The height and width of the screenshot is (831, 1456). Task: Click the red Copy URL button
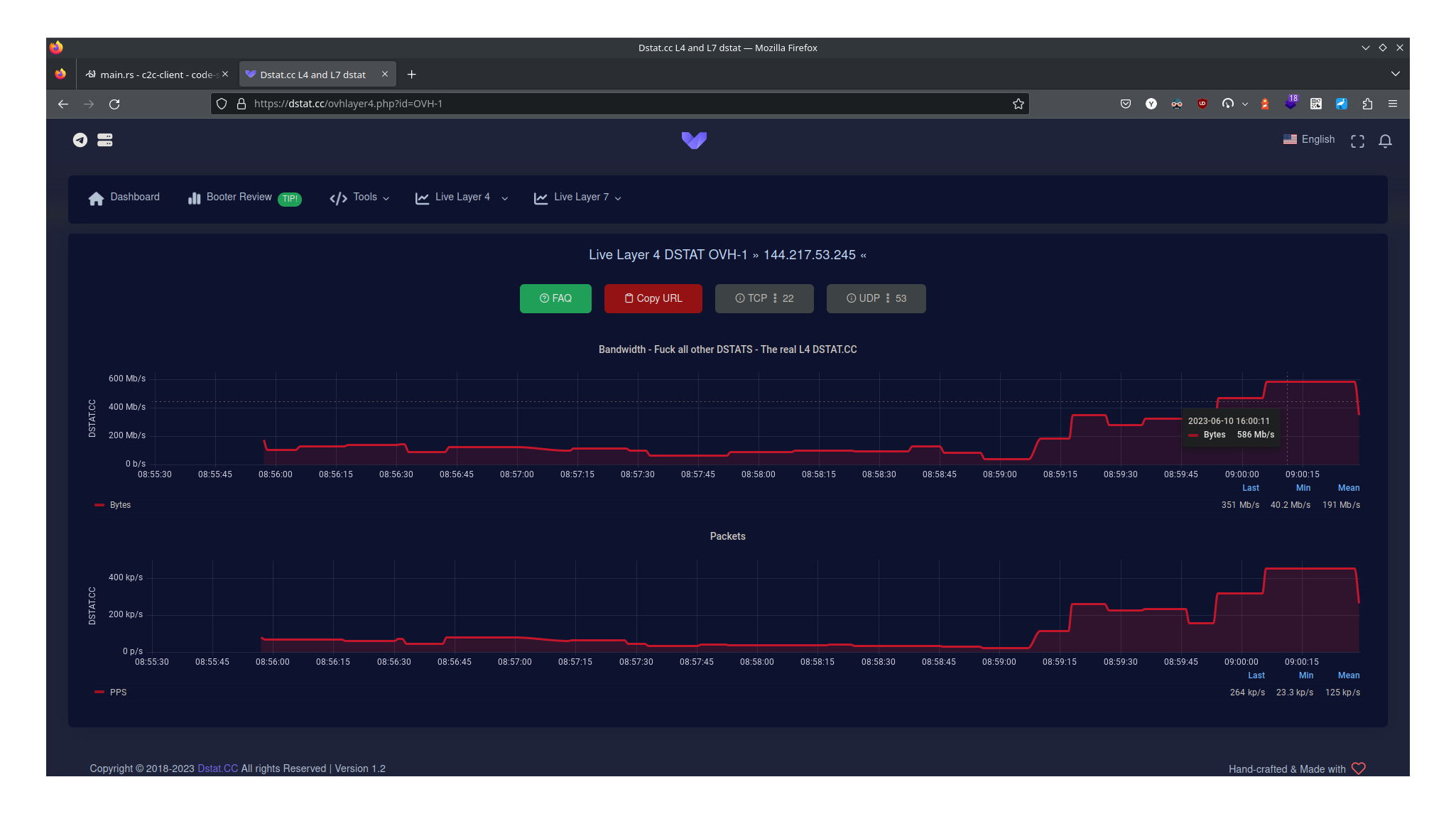tap(653, 298)
